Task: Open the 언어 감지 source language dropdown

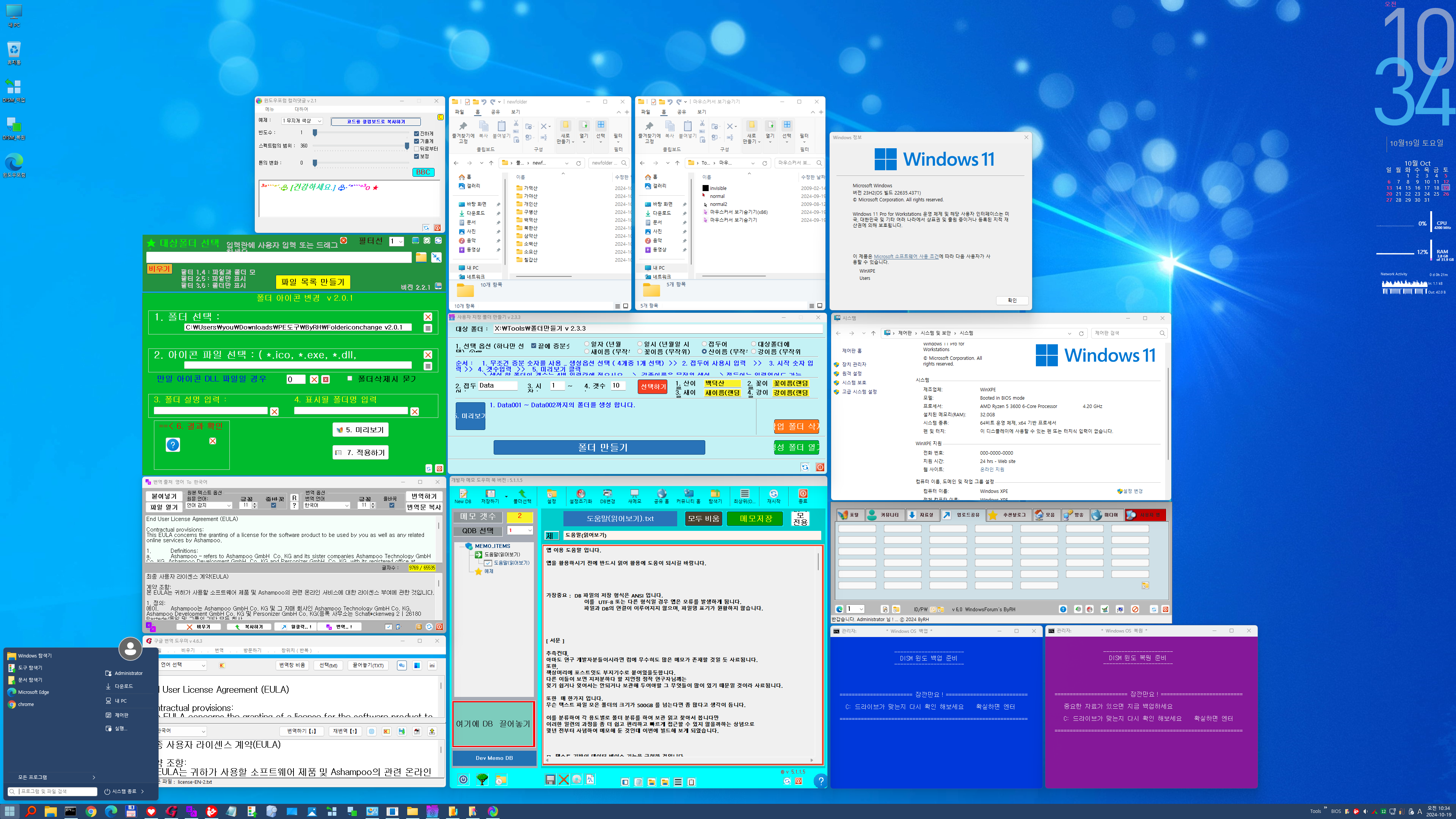Action: pos(209,505)
